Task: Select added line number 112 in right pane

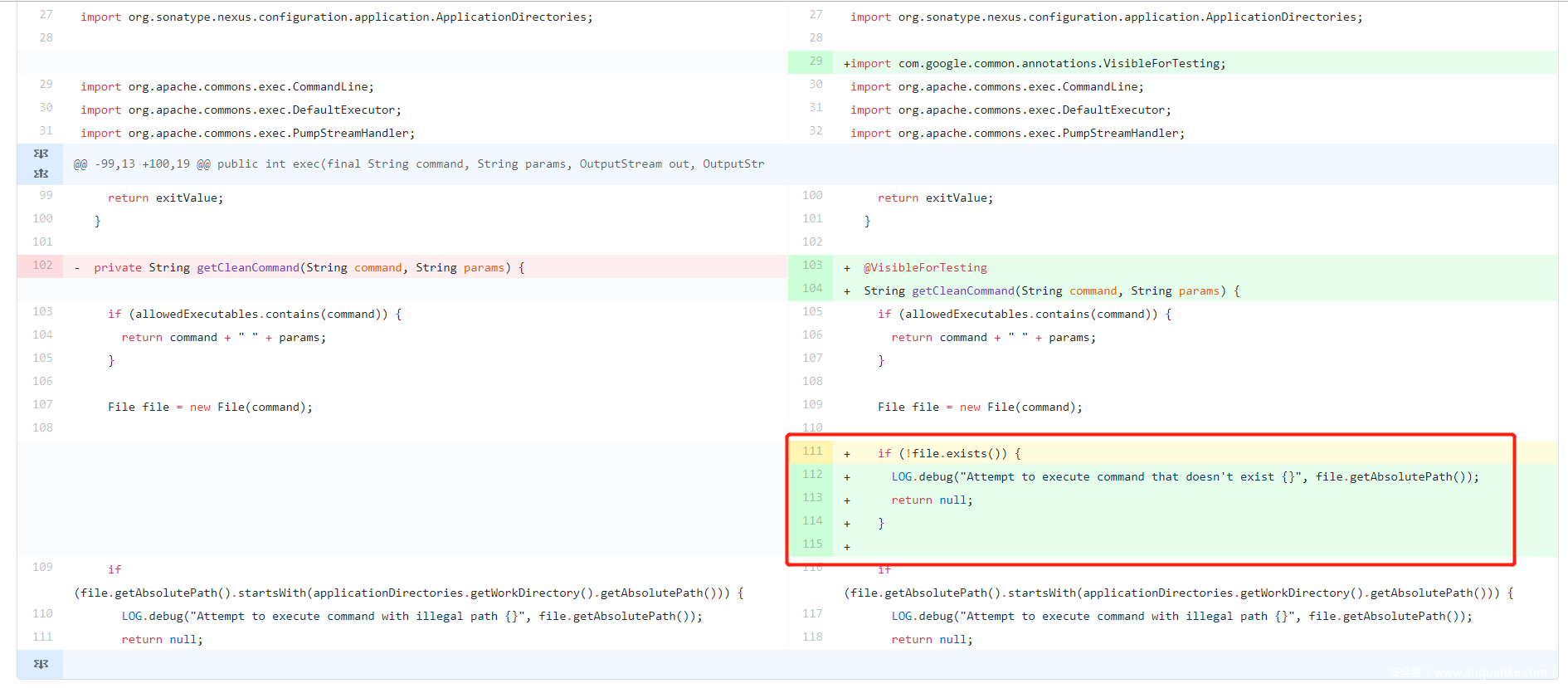Action: (x=812, y=475)
